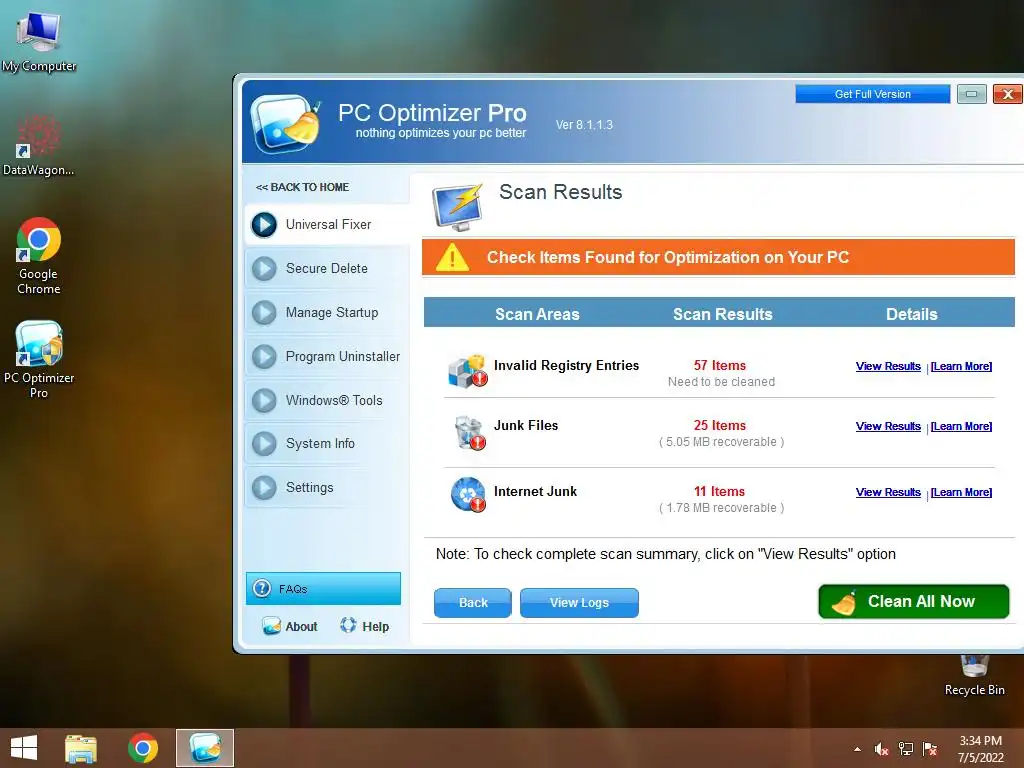Click the Manage Startup play icon
This screenshot has height=768, width=1024.
click(x=264, y=312)
